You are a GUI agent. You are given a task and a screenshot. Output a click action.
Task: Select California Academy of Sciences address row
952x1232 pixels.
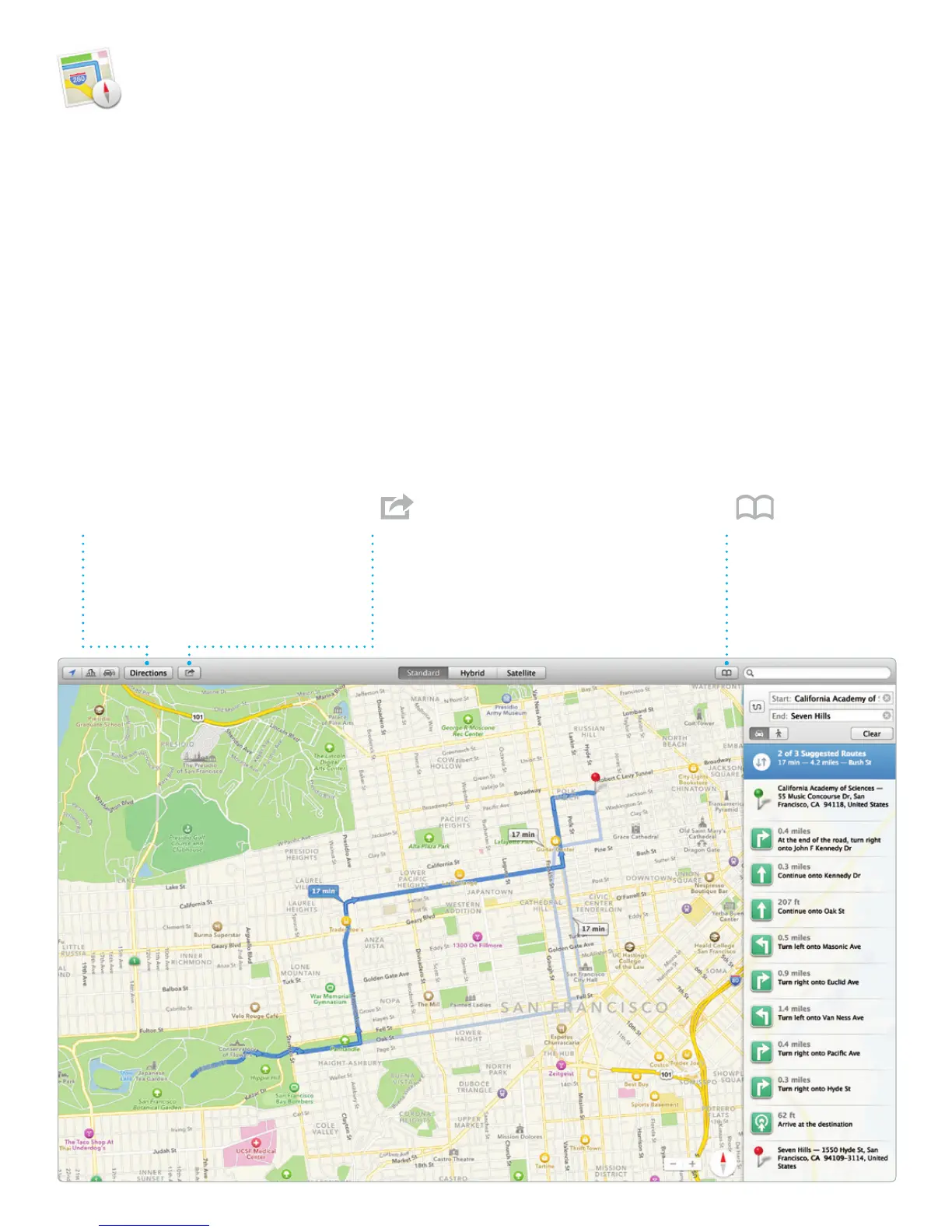(x=819, y=797)
